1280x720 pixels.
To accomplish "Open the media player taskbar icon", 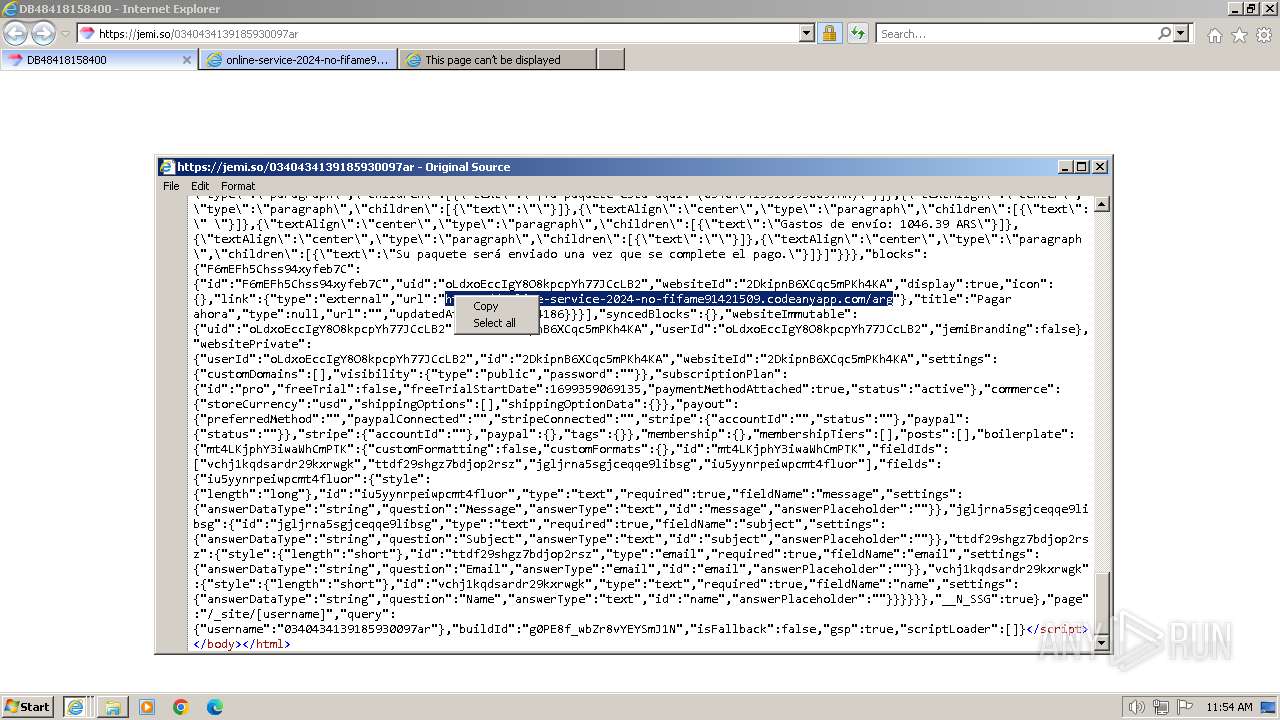I will coord(147,707).
